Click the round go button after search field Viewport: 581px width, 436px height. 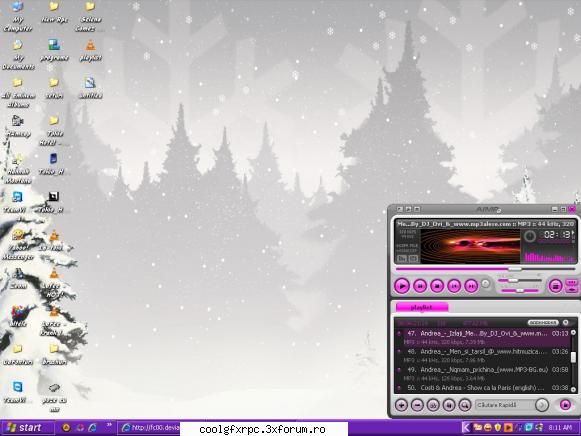(x=542, y=405)
